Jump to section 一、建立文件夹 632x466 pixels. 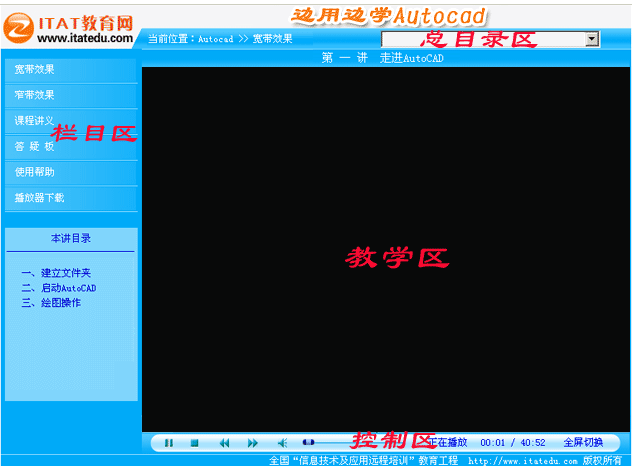56,273
